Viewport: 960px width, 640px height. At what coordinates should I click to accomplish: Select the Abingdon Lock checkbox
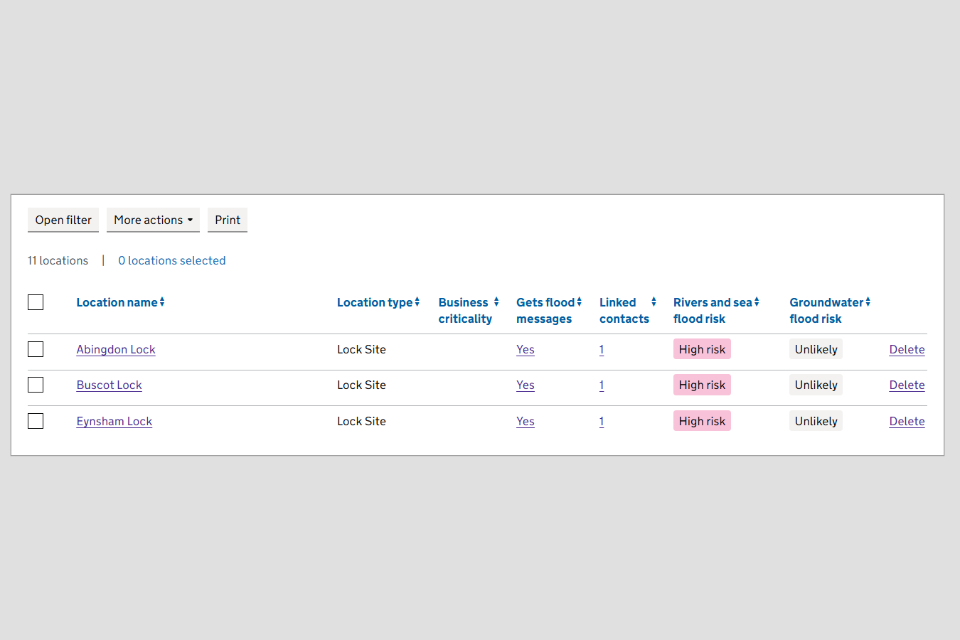coord(36,349)
